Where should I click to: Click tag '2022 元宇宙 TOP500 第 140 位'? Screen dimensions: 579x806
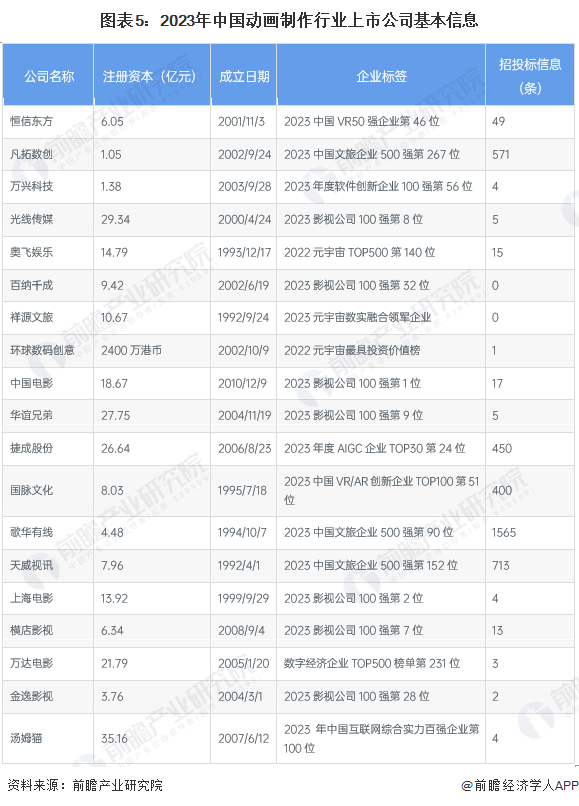[359, 252]
